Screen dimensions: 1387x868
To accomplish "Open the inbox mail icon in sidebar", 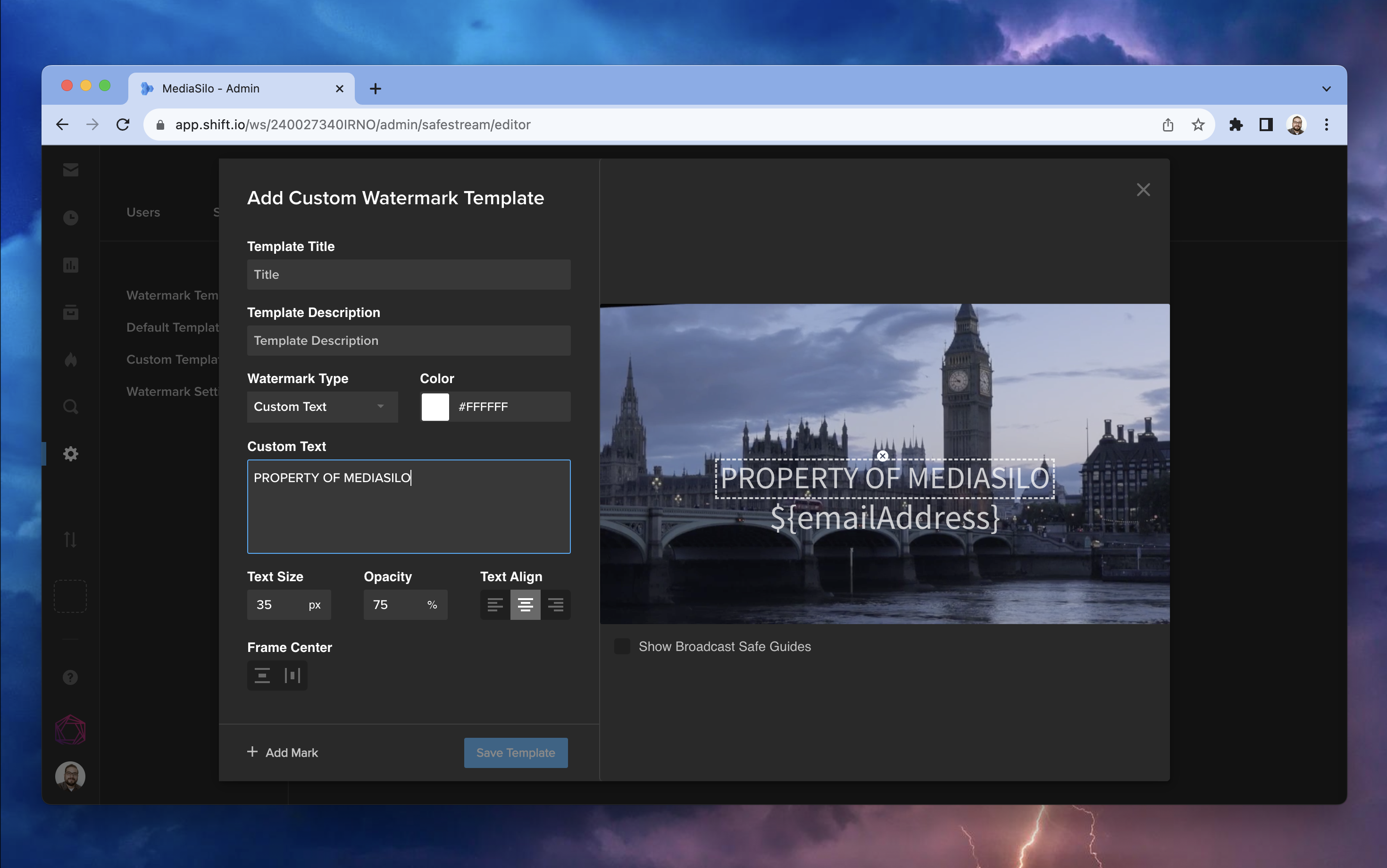I will pos(71,170).
